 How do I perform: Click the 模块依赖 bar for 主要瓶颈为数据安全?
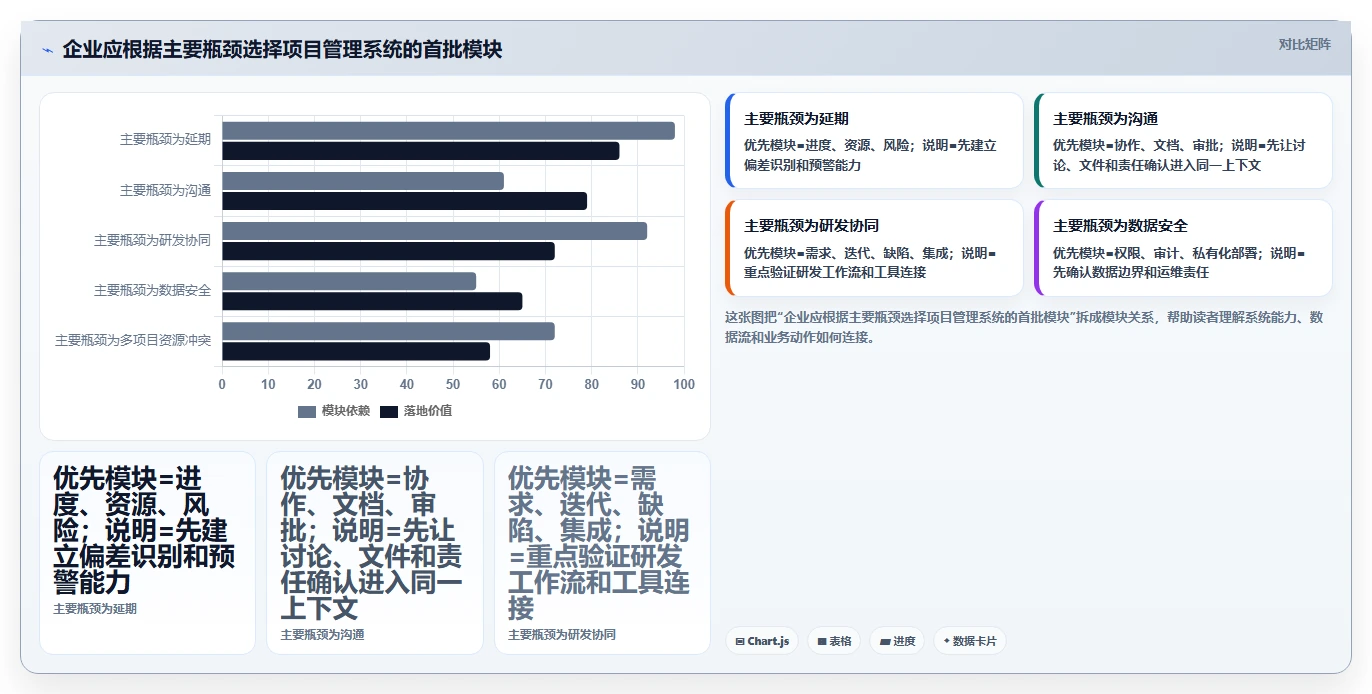[349, 281]
